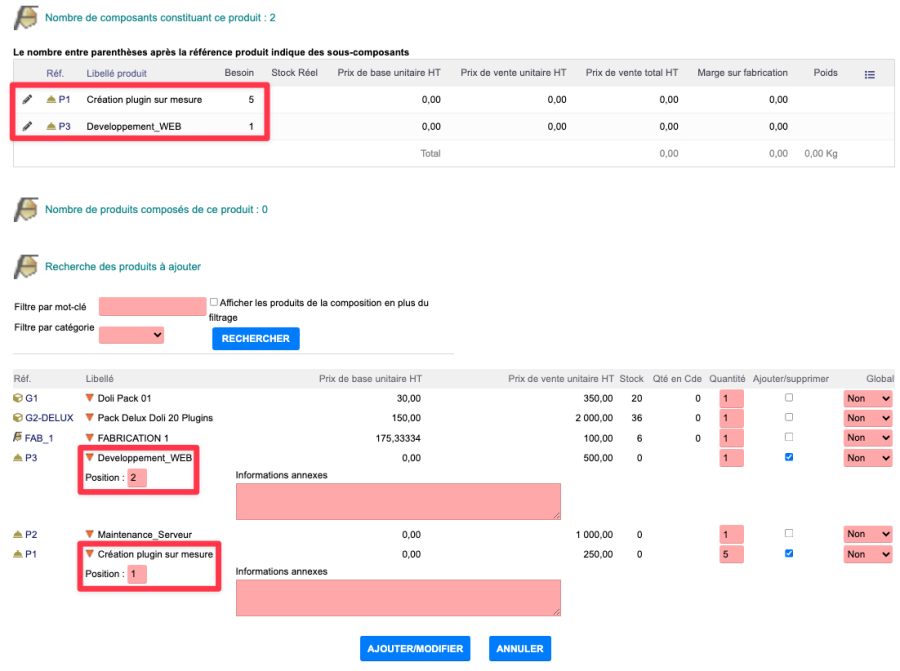
Task: Open the G2-DELUX product reference link
Action: pos(49,418)
